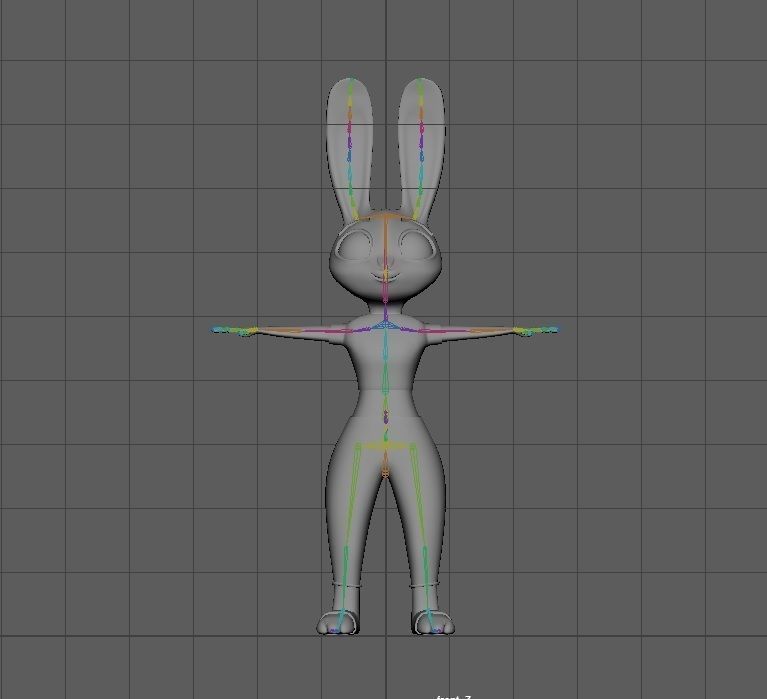
Task: Select the green thigh bone of the screen-left leg
Action: pyautogui.click(x=352, y=496)
